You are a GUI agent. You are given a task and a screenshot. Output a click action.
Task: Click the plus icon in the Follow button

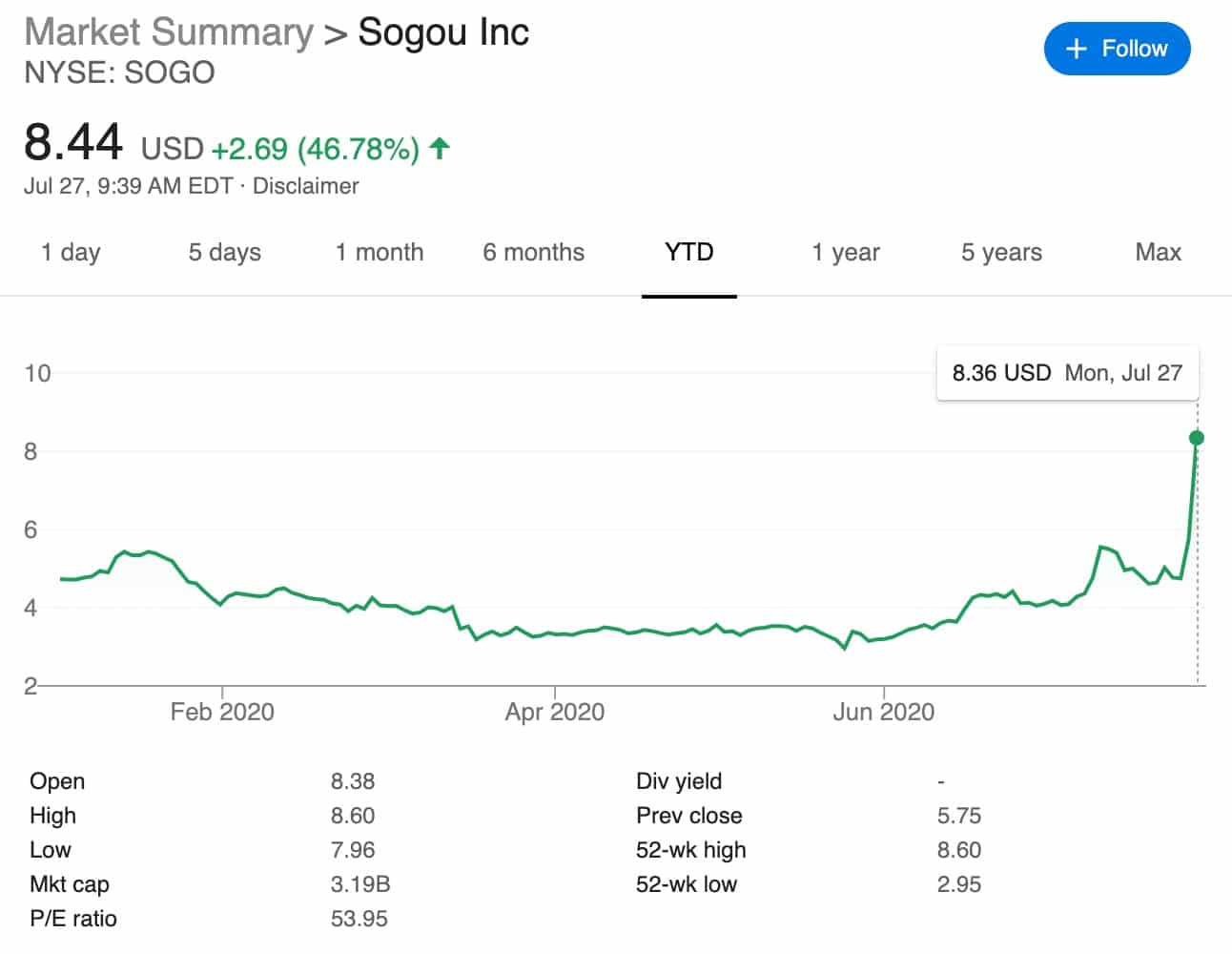point(1076,49)
